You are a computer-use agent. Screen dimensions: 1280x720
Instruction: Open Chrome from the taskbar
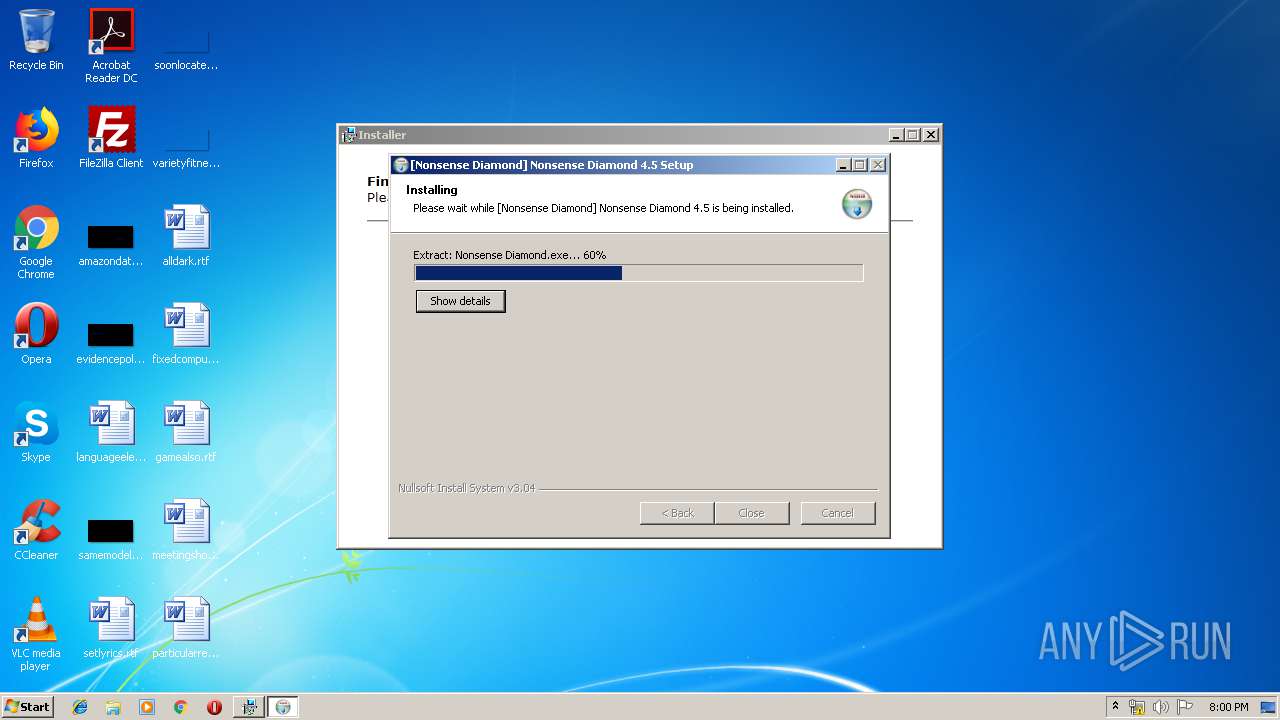(x=181, y=707)
